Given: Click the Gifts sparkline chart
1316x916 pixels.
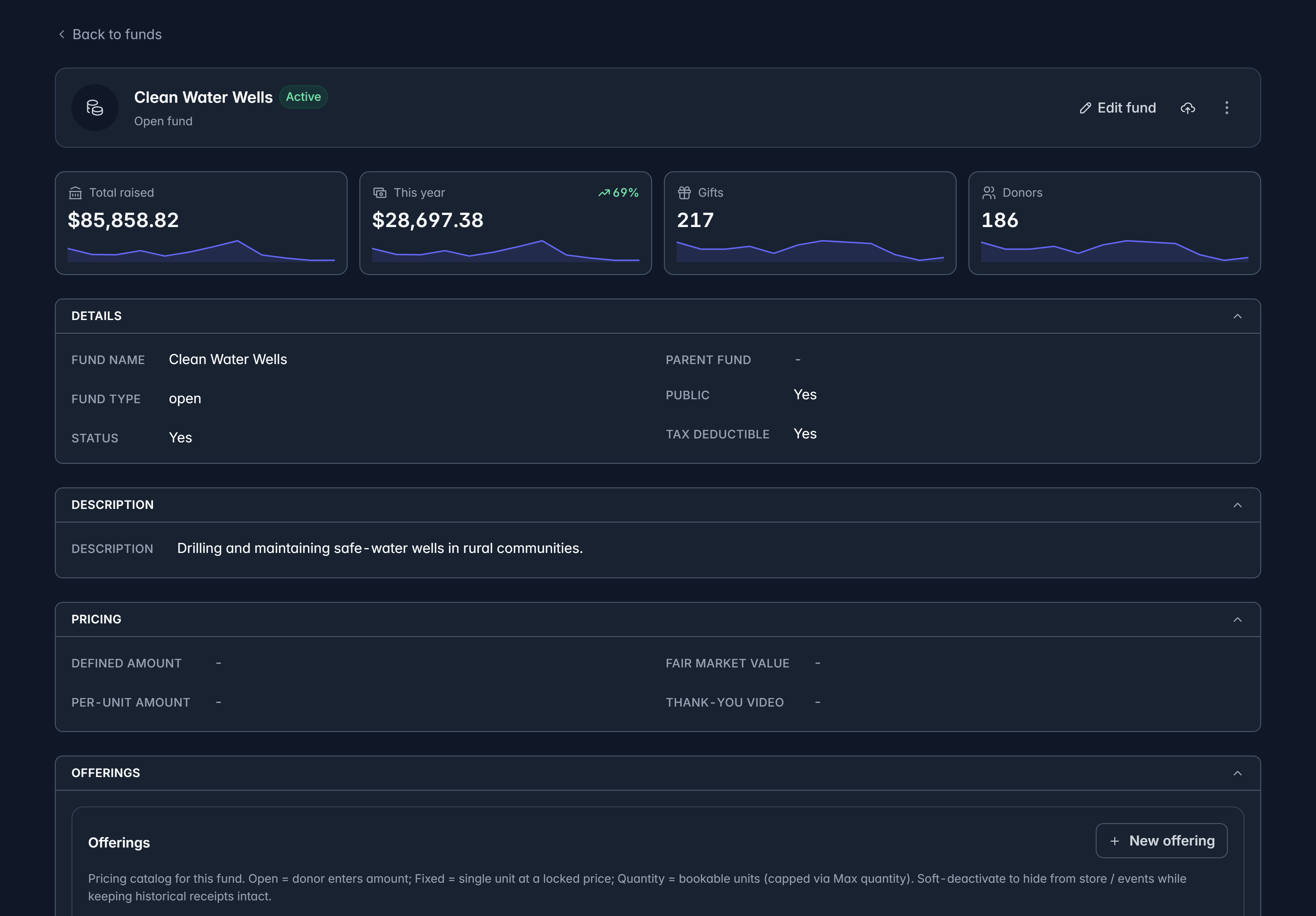Looking at the screenshot, I should tap(810, 251).
